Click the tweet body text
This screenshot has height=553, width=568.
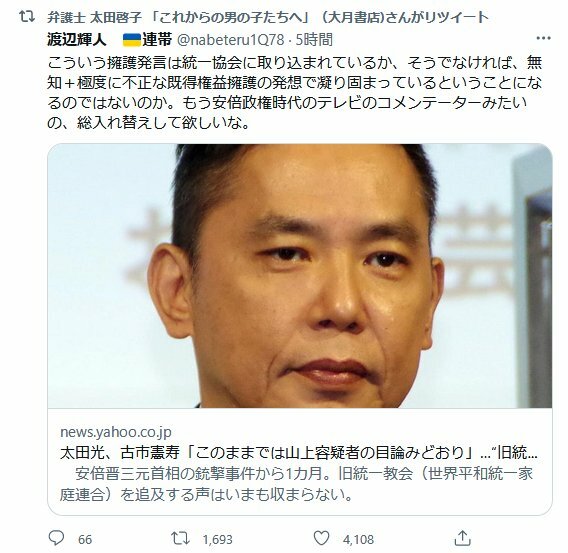click(x=295, y=93)
